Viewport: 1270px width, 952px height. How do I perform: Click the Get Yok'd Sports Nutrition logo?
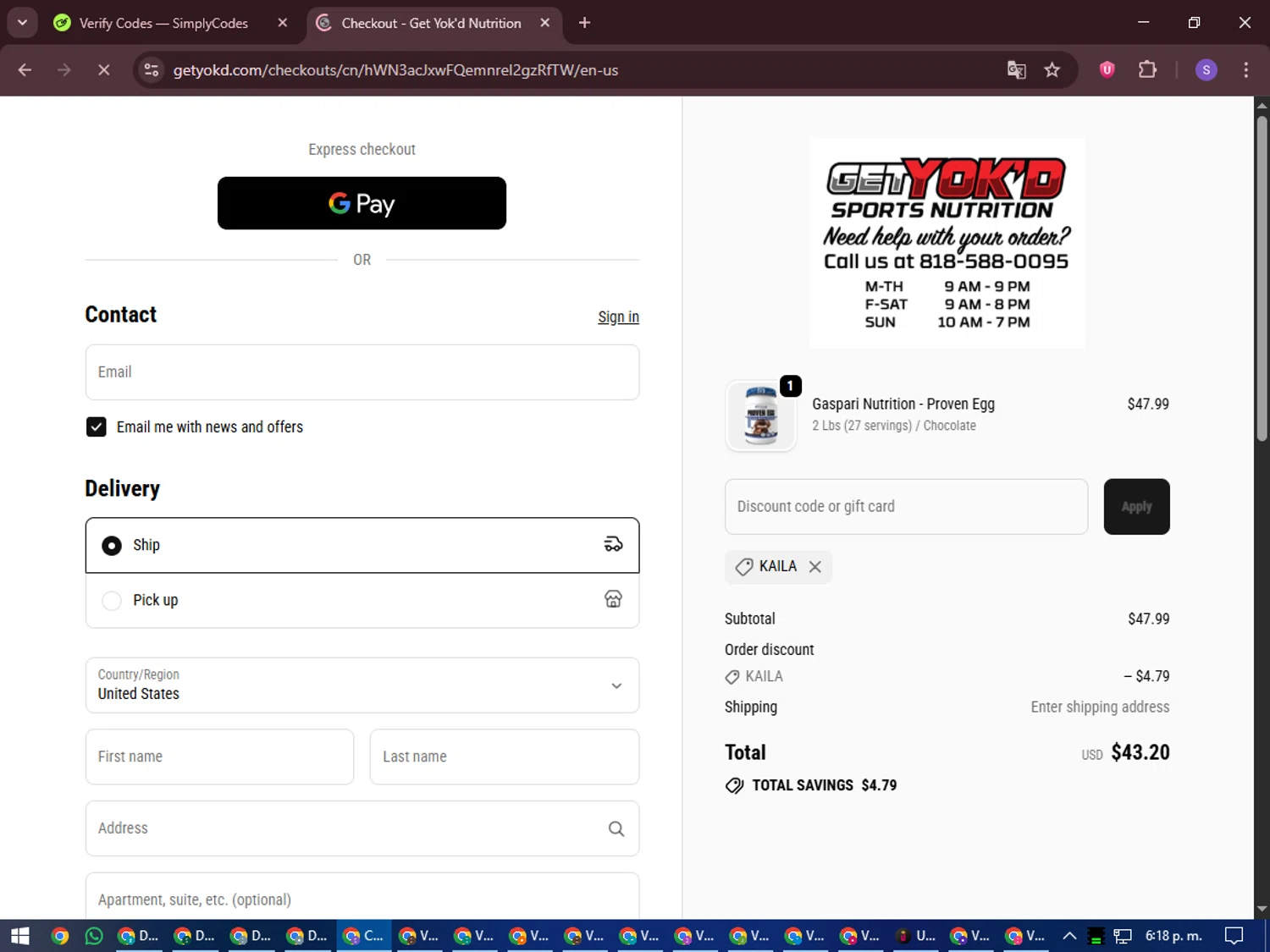click(x=947, y=243)
